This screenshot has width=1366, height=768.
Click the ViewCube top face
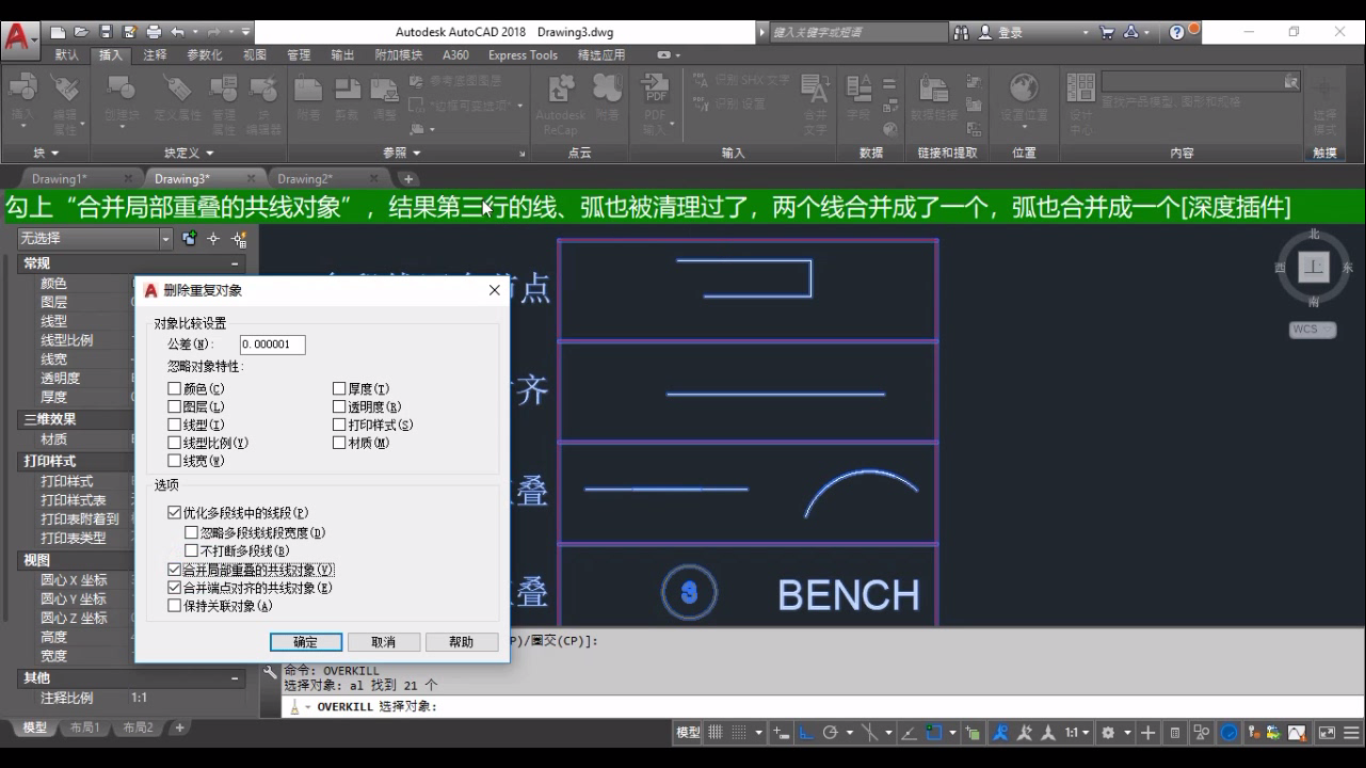[1313, 267]
